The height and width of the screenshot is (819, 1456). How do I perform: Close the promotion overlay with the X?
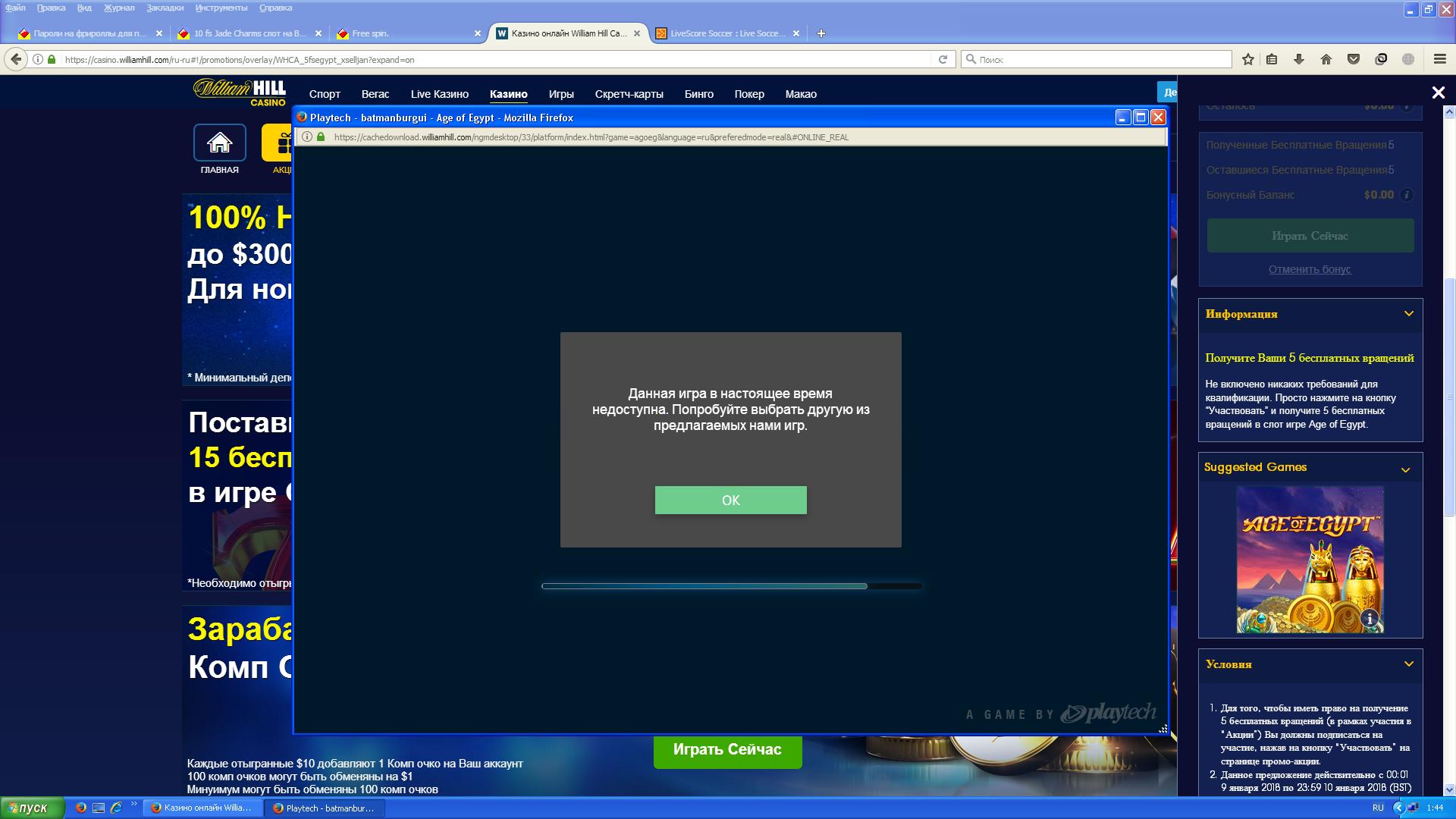pyautogui.click(x=1438, y=93)
